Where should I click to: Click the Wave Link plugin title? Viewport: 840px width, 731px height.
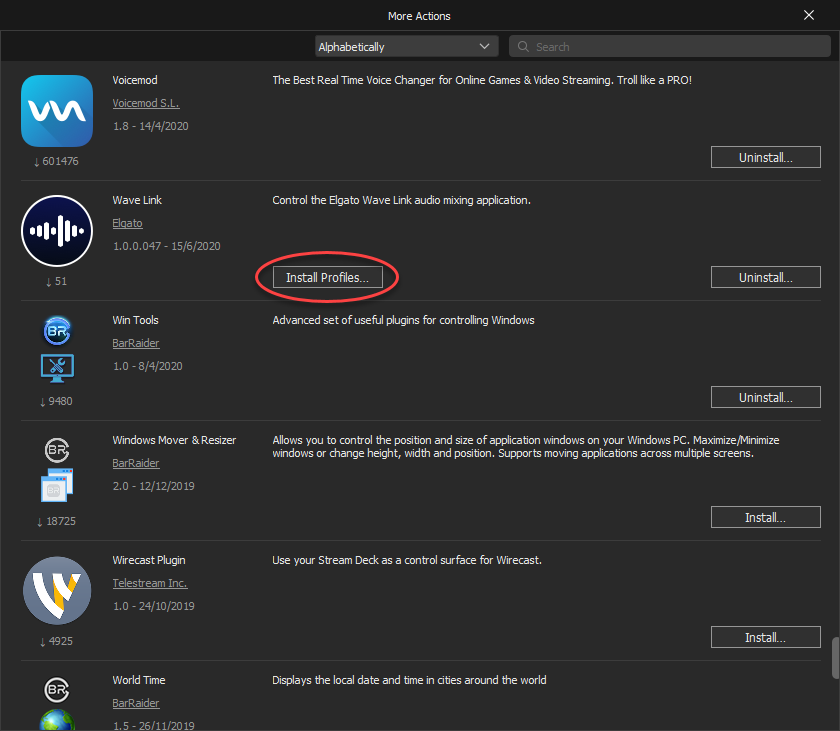[137, 200]
